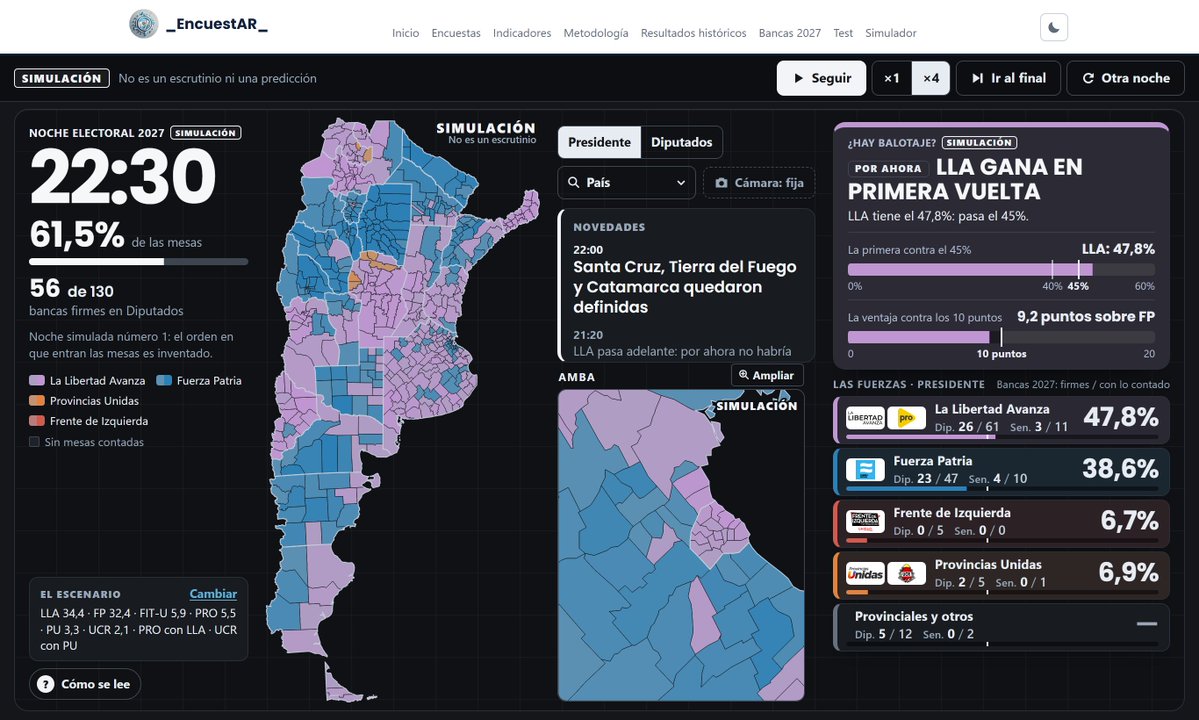Open the Simulador nav item

890,33
